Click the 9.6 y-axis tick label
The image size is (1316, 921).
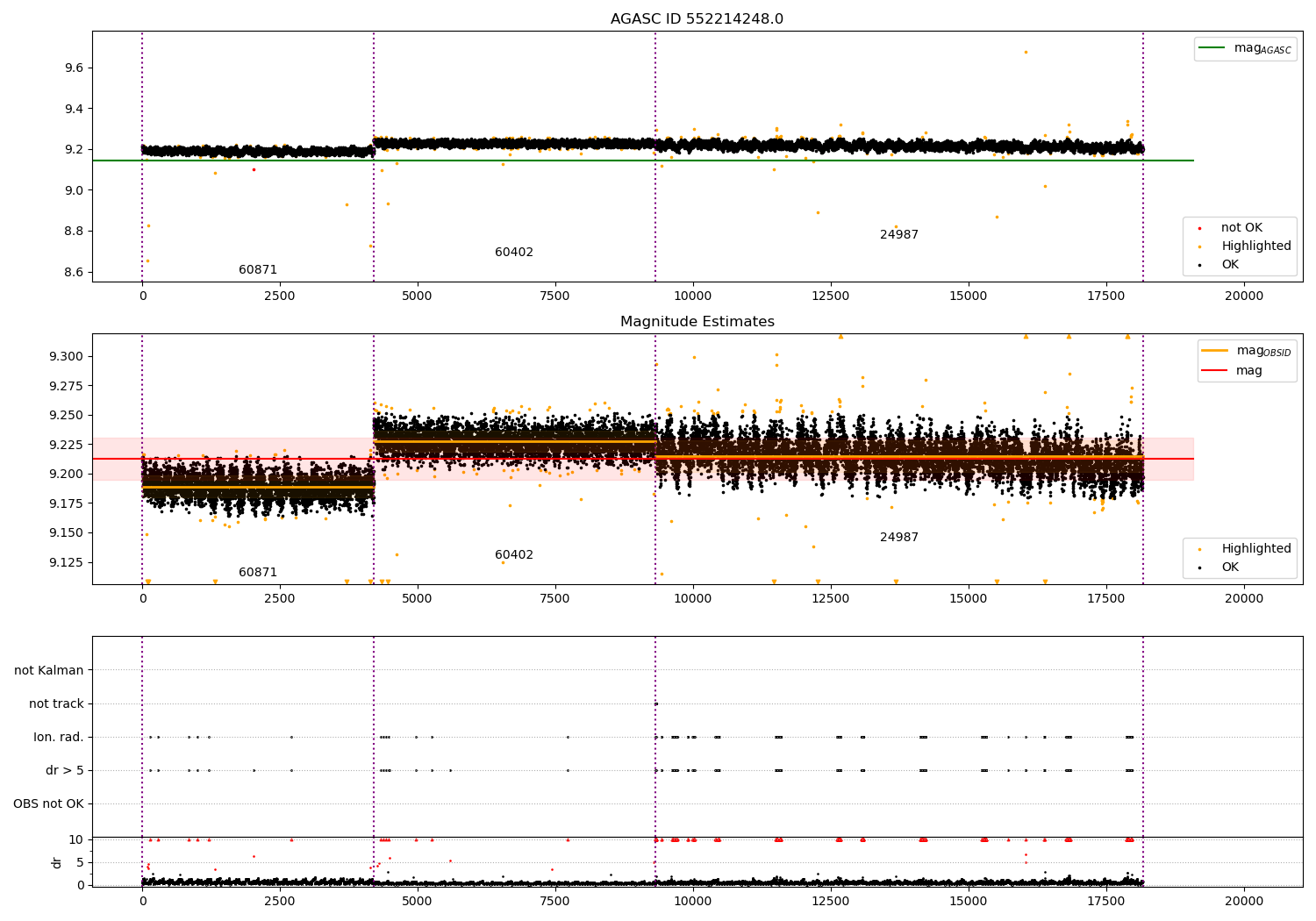pos(75,68)
